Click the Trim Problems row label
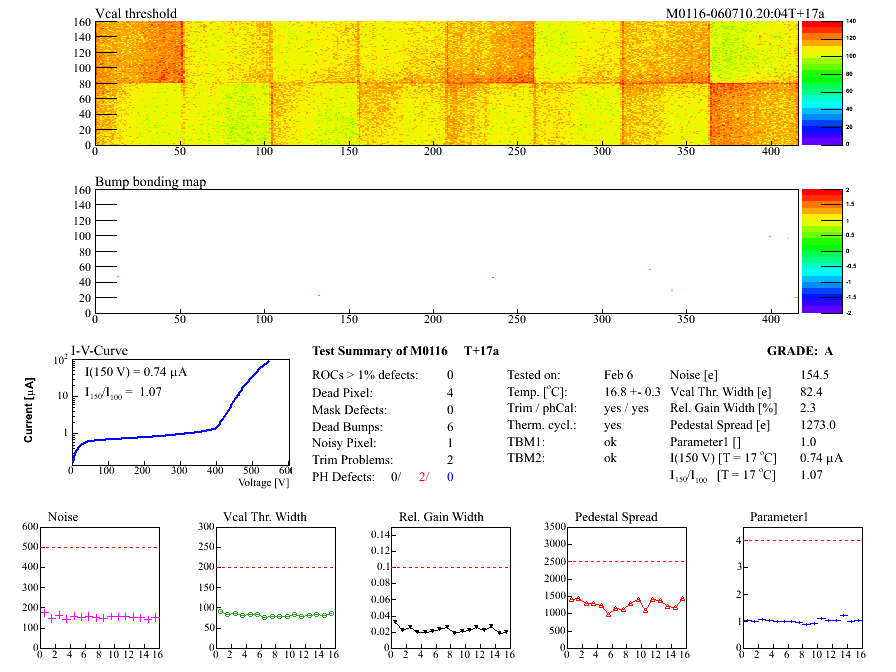The width and height of the screenshot is (896, 672). (x=352, y=460)
